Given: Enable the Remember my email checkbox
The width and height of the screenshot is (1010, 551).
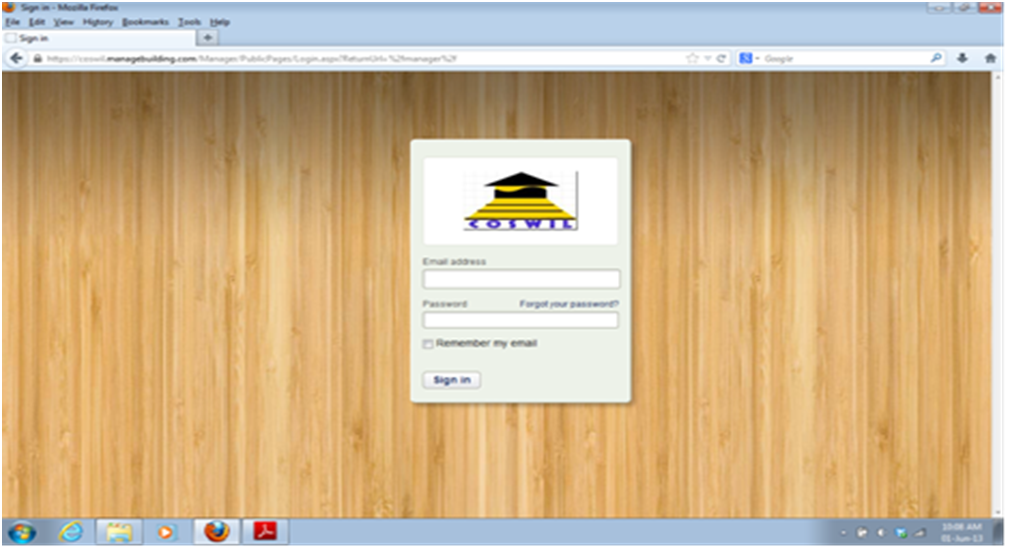Looking at the screenshot, I should coord(428,344).
